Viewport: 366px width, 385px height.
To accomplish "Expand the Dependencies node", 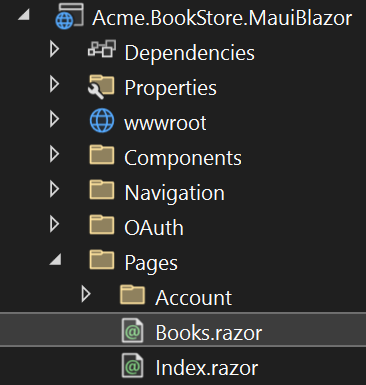I will (x=54, y=49).
